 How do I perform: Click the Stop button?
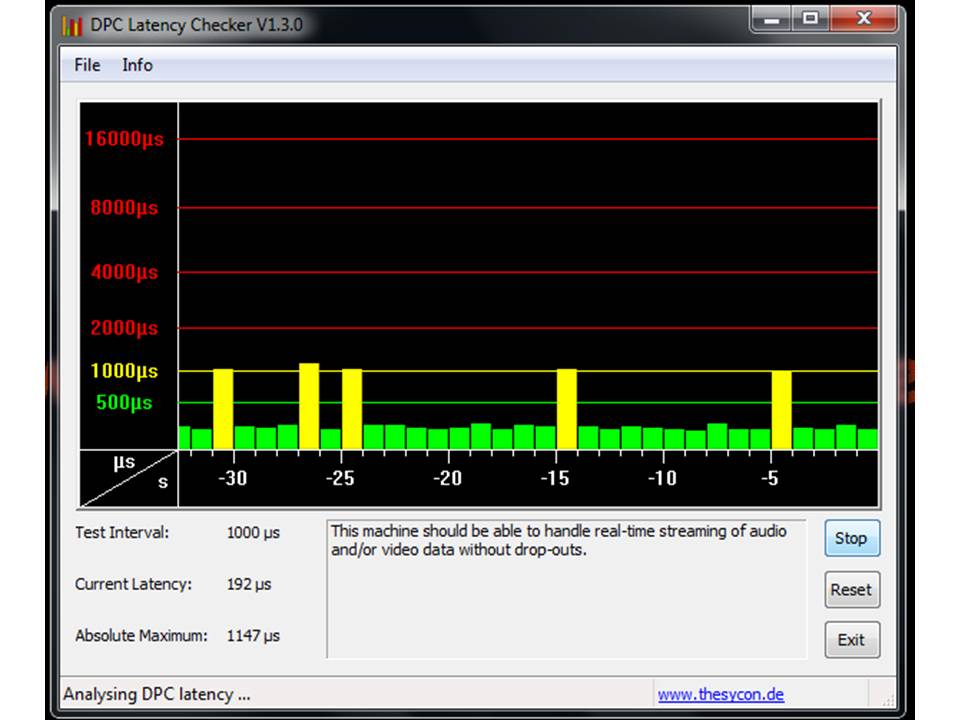point(852,538)
